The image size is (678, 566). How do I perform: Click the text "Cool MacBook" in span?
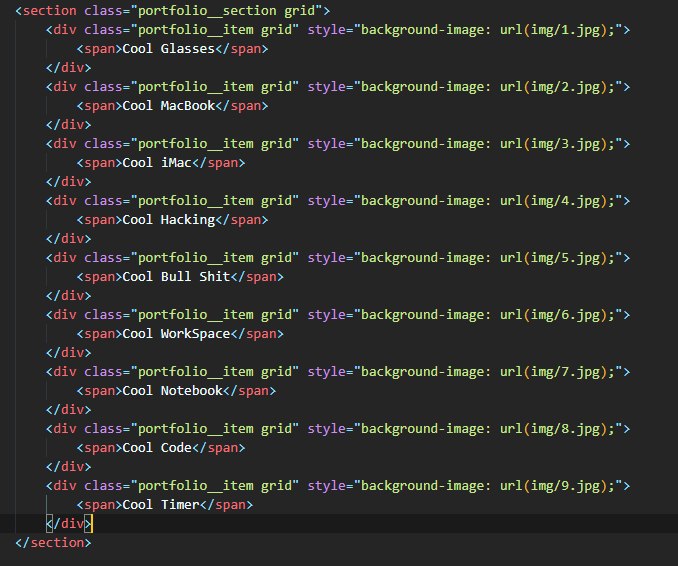pyautogui.click(x=169, y=106)
